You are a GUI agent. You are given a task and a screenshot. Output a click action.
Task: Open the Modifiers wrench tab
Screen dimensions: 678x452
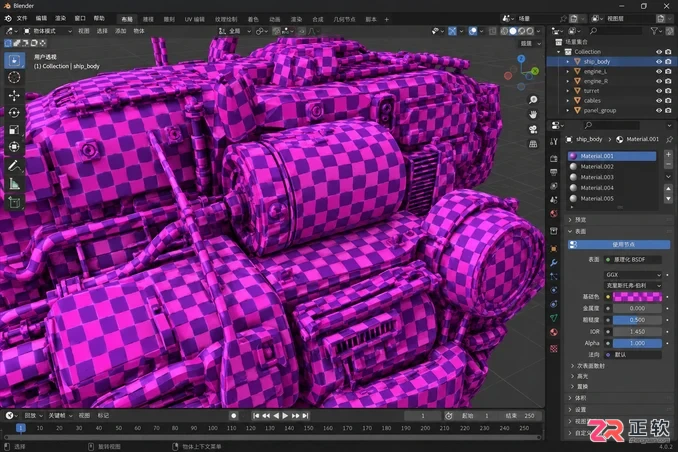(554, 263)
